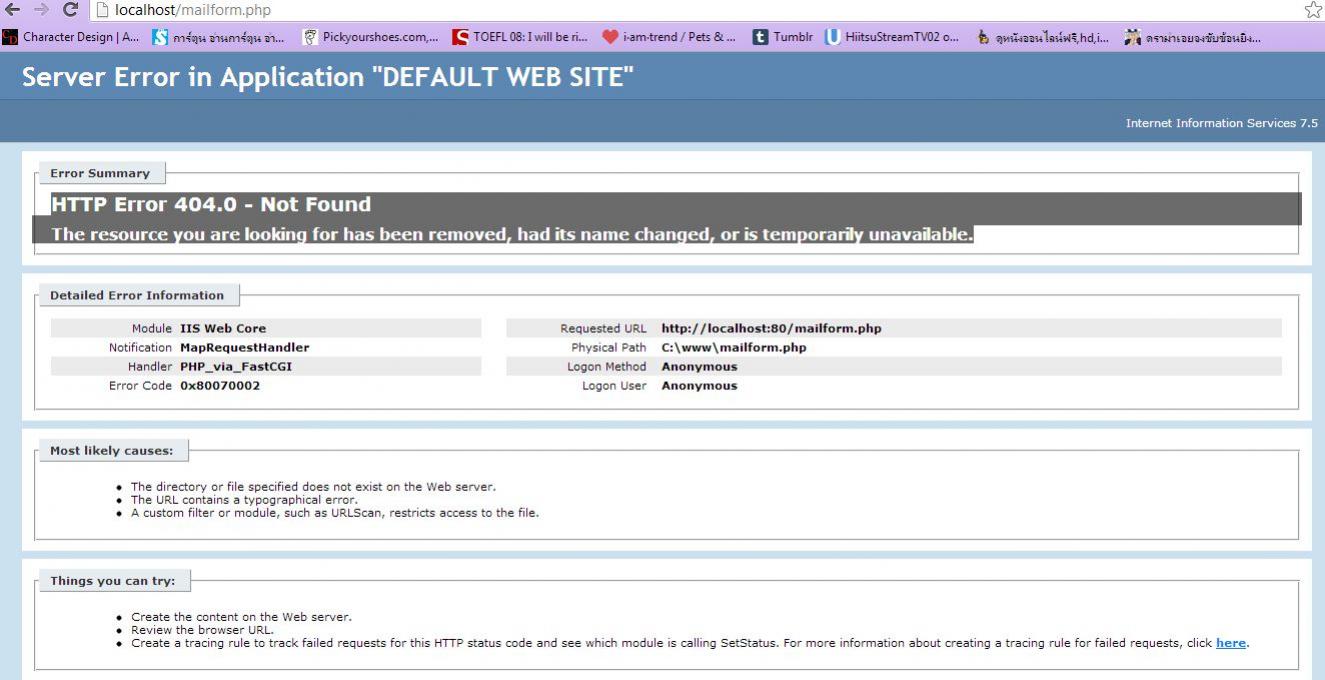The height and width of the screenshot is (680, 1325).
Task: Click the 'Most likely causes:' section label
Action: (112, 450)
